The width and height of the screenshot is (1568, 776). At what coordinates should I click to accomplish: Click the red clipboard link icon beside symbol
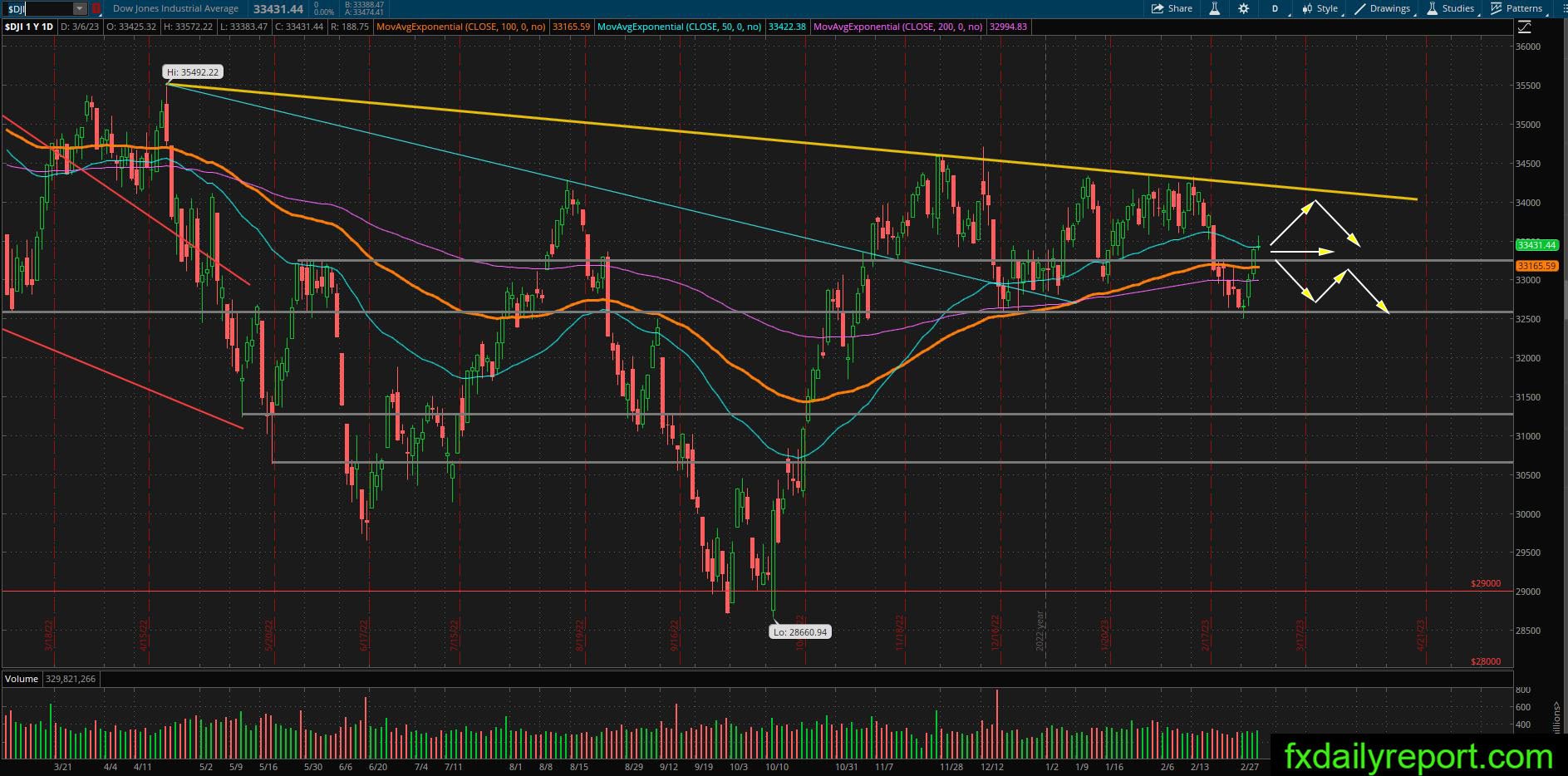pos(96,8)
